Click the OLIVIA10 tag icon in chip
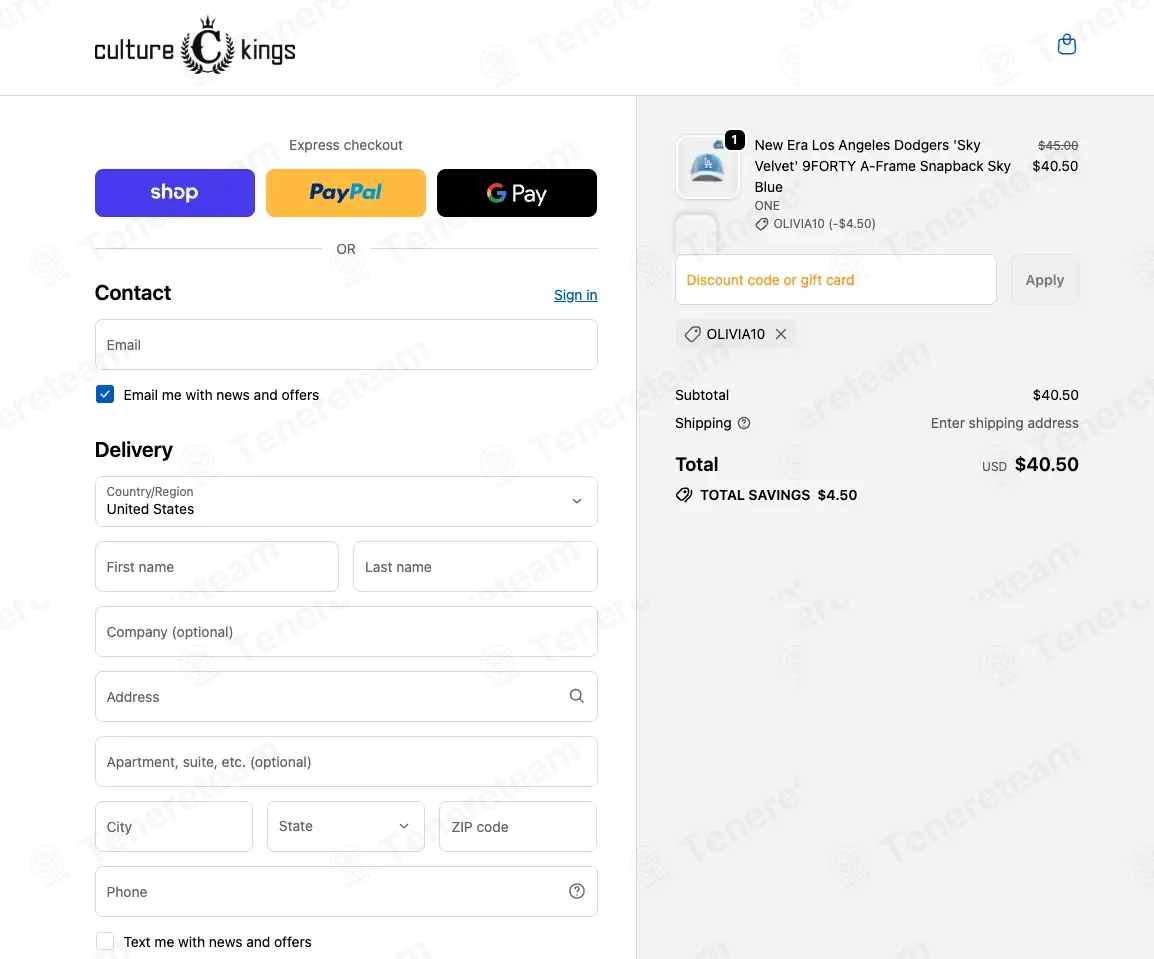The width and height of the screenshot is (1154, 959). pyautogui.click(x=693, y=334)
